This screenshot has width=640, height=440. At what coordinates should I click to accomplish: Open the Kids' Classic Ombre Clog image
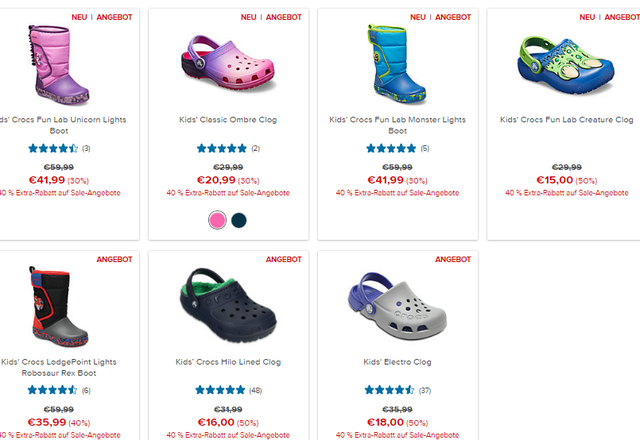(x=228, y=62)
